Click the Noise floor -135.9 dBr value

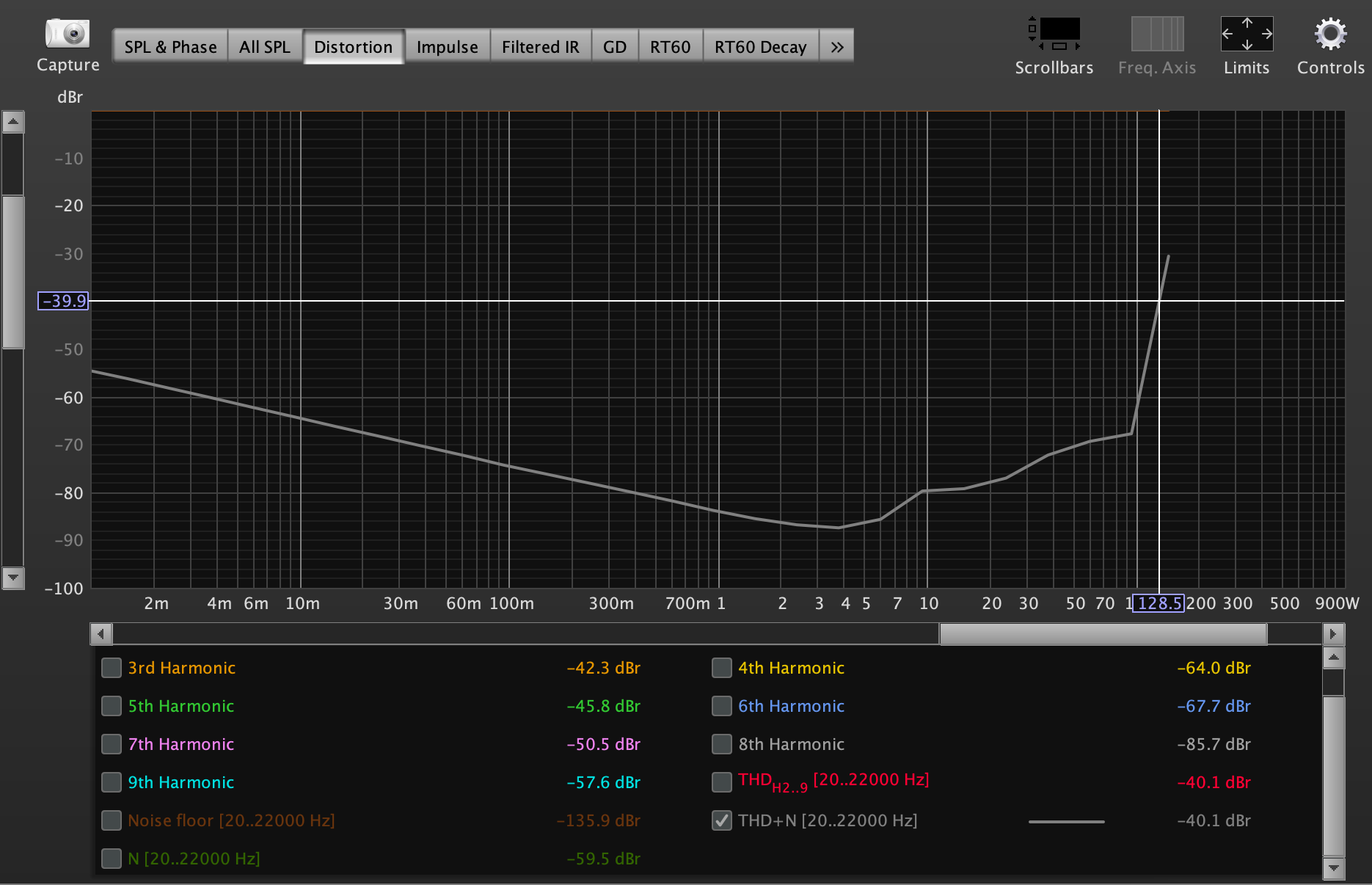click(x=598, y=820)
